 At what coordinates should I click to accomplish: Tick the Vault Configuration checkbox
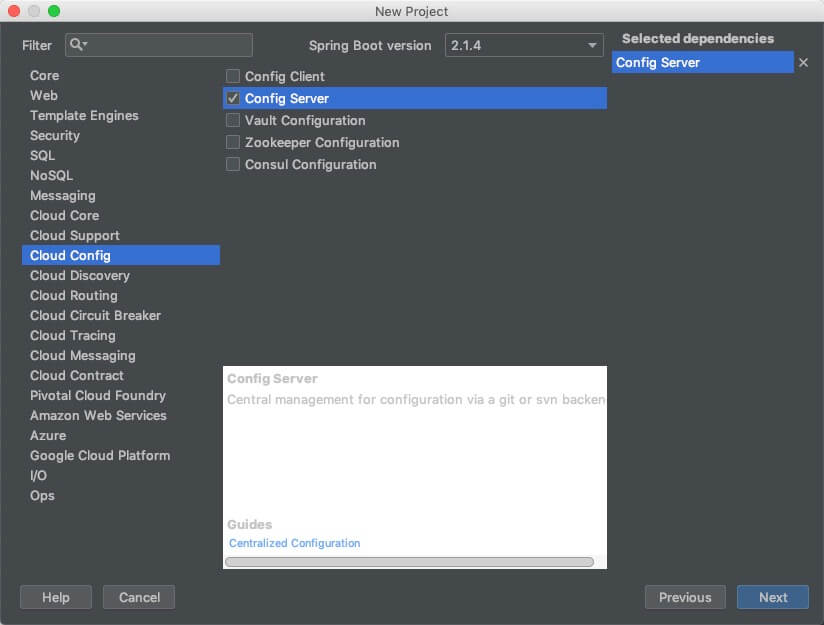233,120
